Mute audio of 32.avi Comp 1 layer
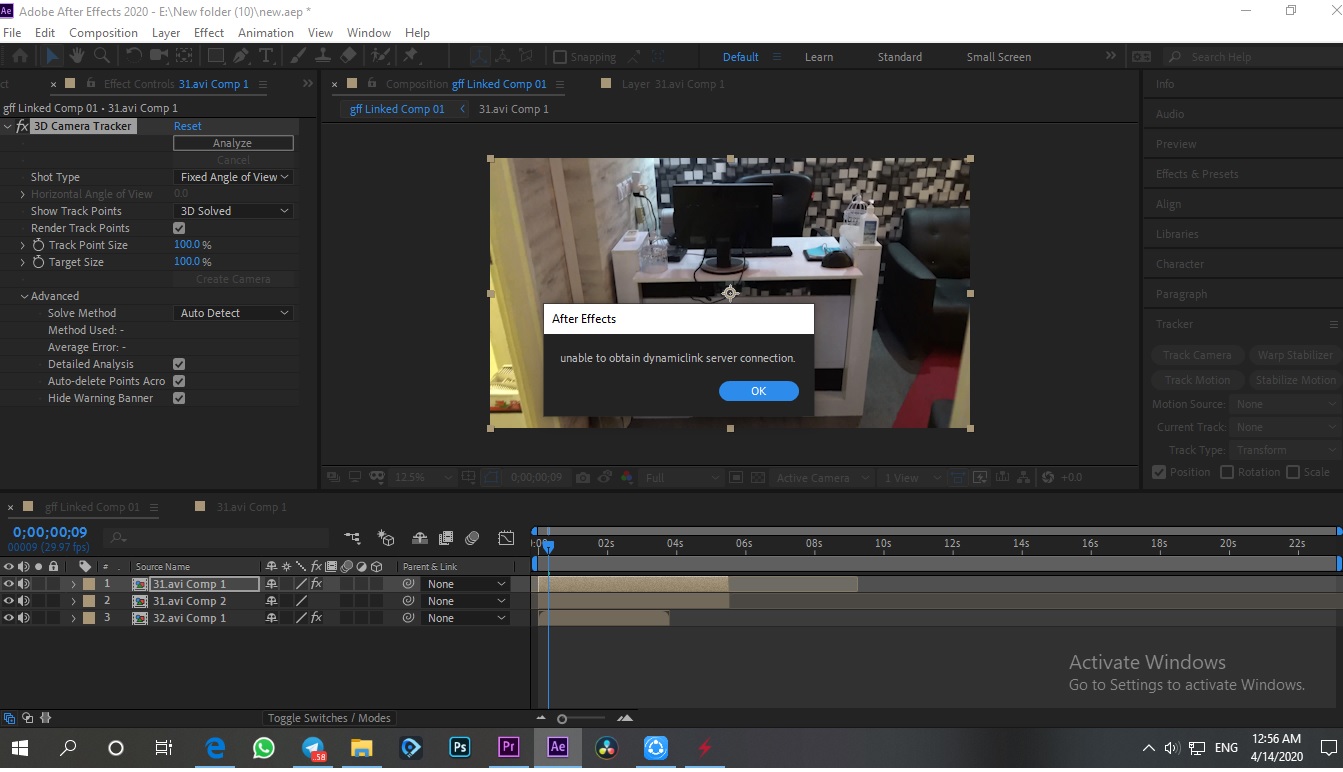The width and height of the screenshot is (1343, 772). pos(23,618)
